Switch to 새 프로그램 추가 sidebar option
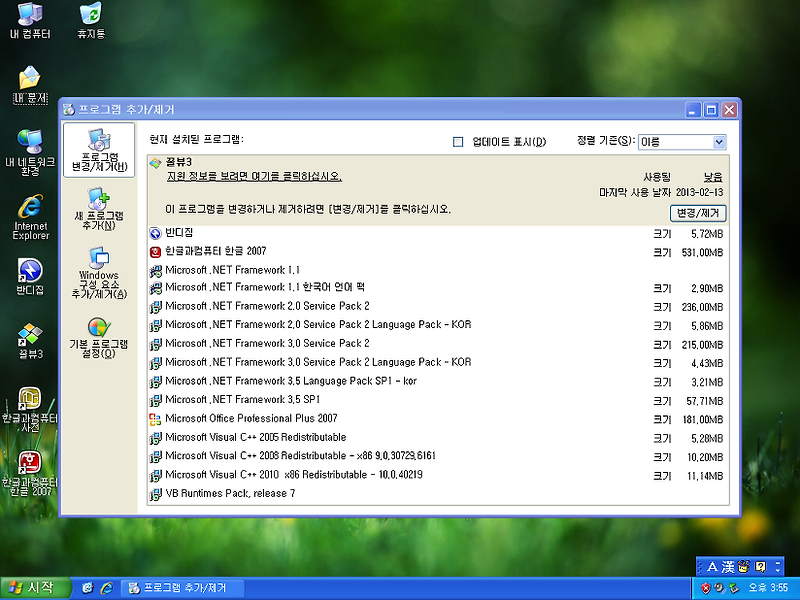Screen dimensions: 800x600 click(x=99, y=209)
